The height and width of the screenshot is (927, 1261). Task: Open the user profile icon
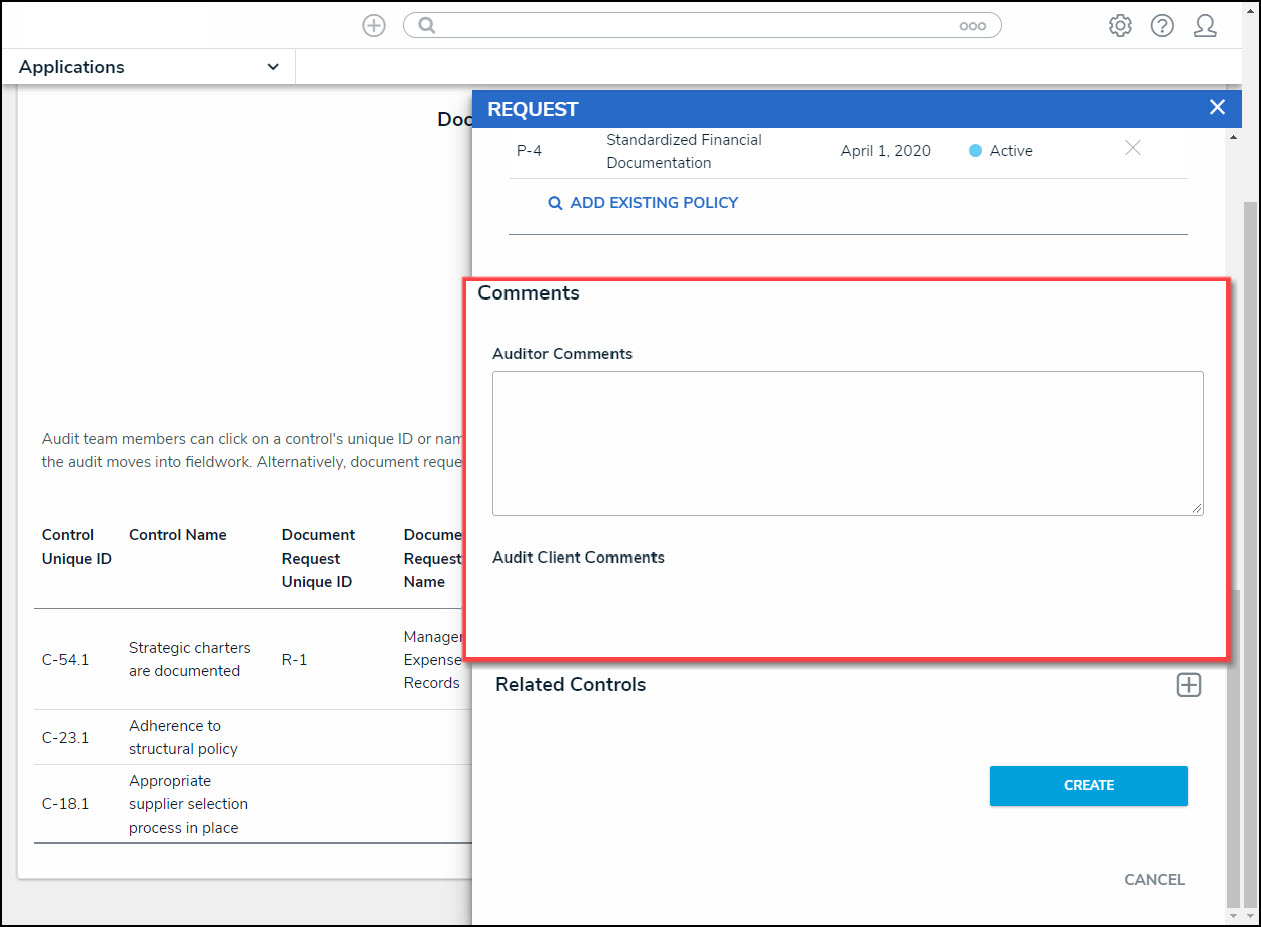click(1205, 26)
